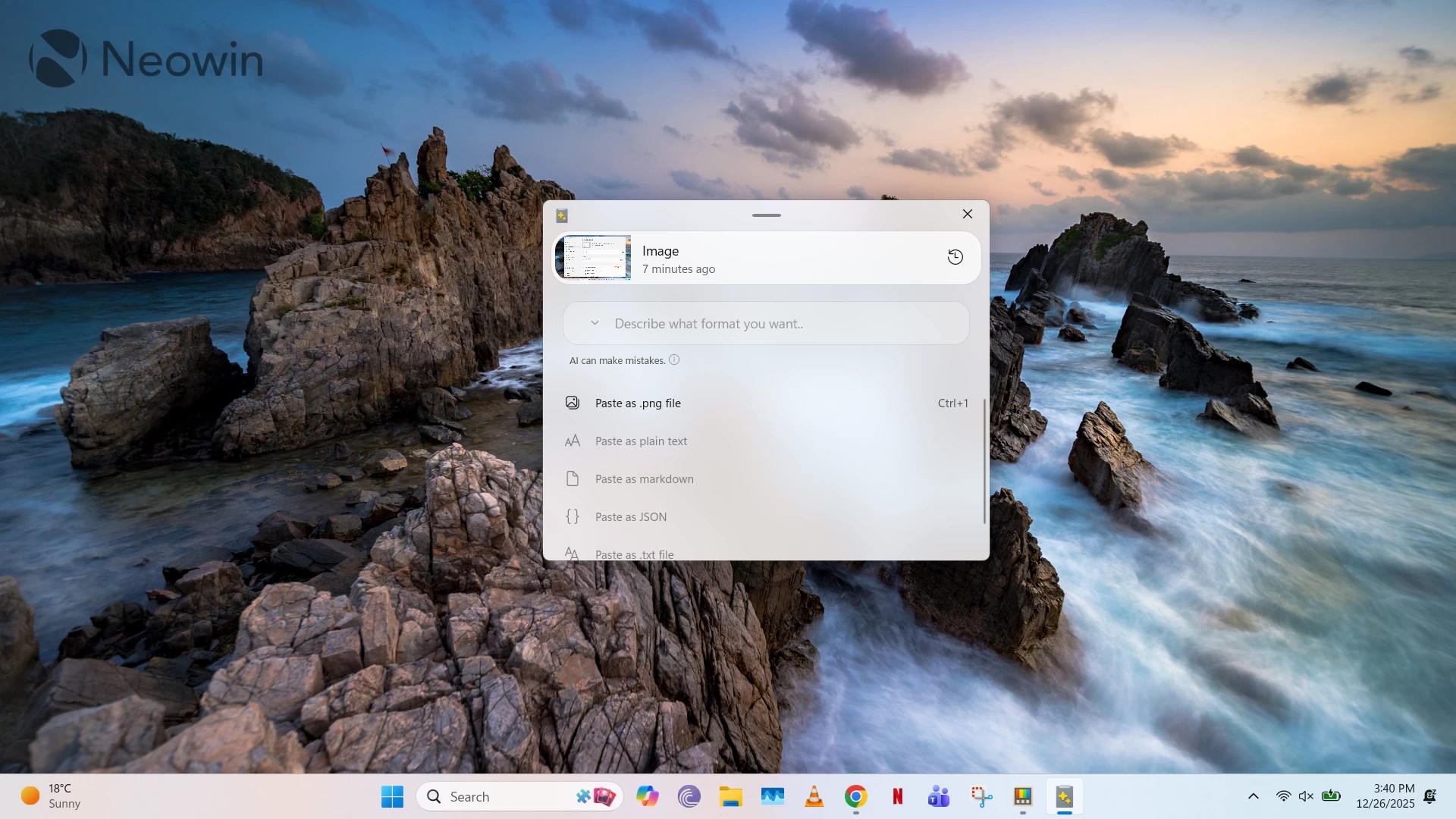The width and height of the screenshot is (1456, 819).
Task: Open File Explorer from the taskbar
Action: 731,796
